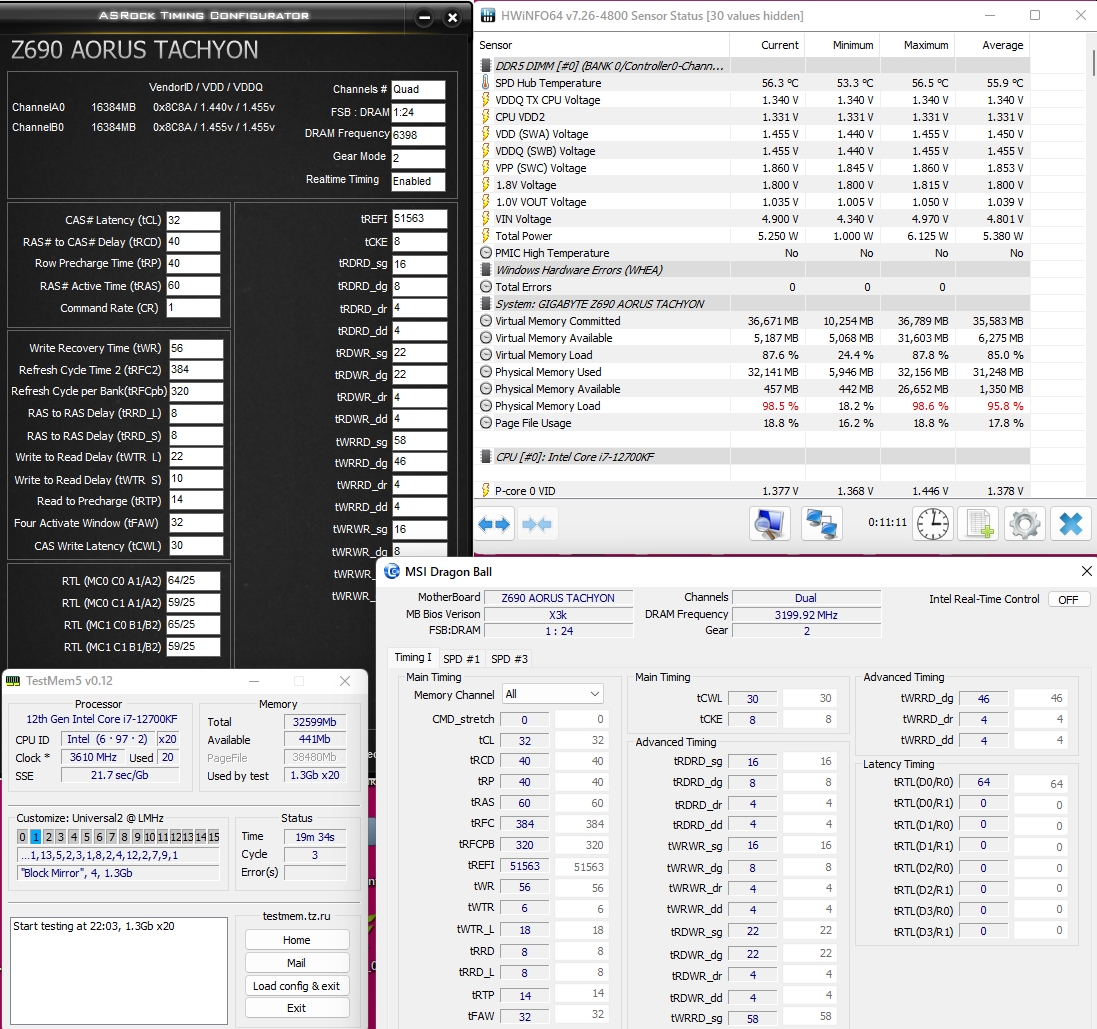Toggle TestMem5 test number 9 box
Viewport: 1097px width, 1029px height.
(137, 837)
